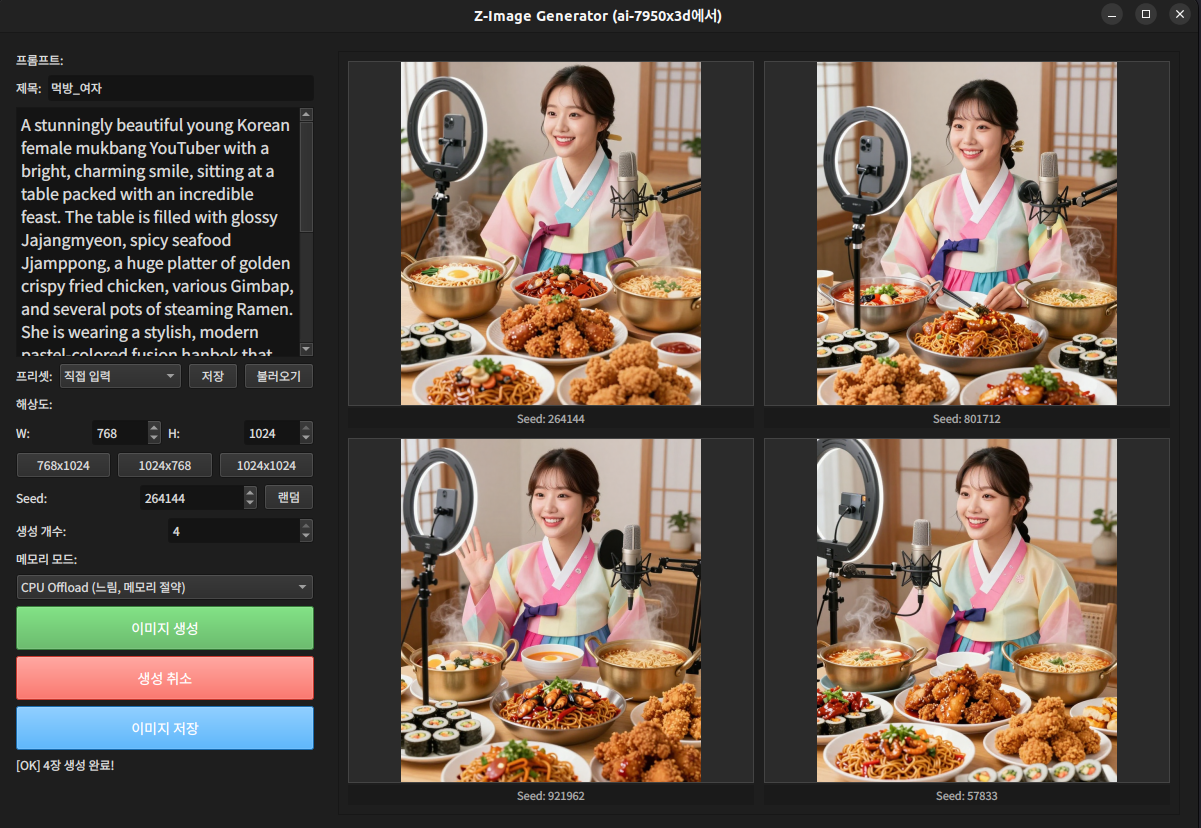Viewport: 1201px width, 828px height.
Task: Increase width W with the up arrow
Action: pos(154,428)
